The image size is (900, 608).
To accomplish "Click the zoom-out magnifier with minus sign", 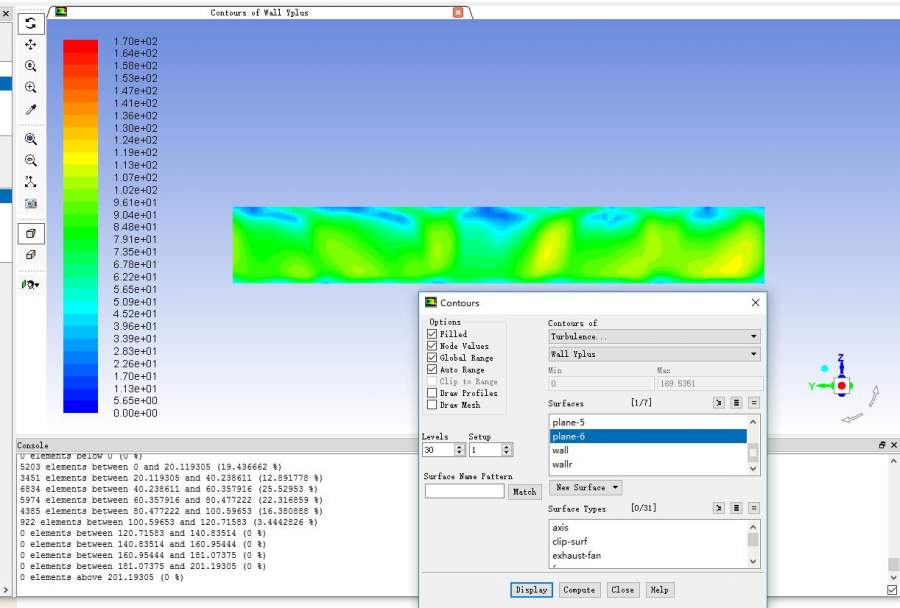I will tap(30, 160).
